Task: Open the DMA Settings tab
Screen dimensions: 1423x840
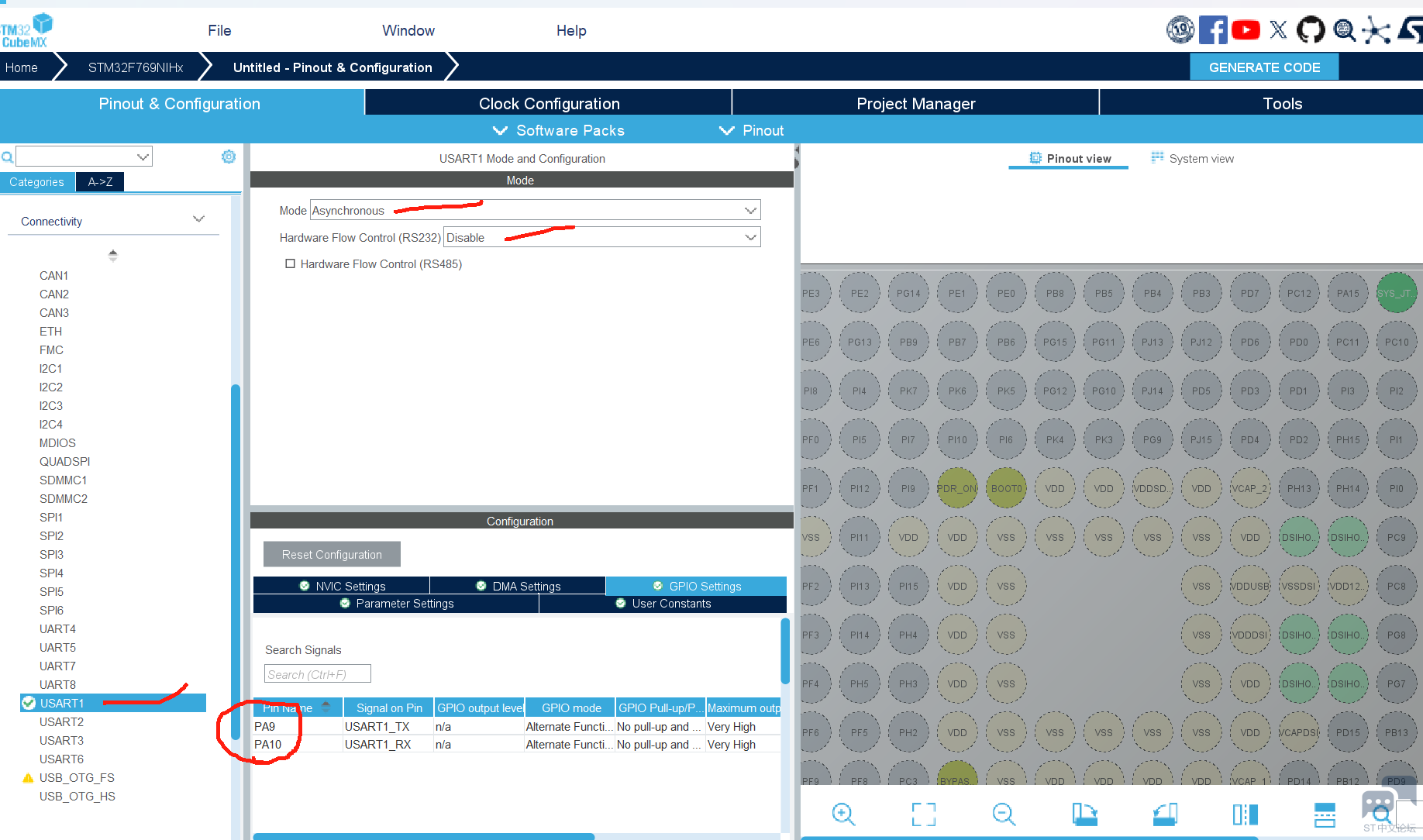Action: 518,586
